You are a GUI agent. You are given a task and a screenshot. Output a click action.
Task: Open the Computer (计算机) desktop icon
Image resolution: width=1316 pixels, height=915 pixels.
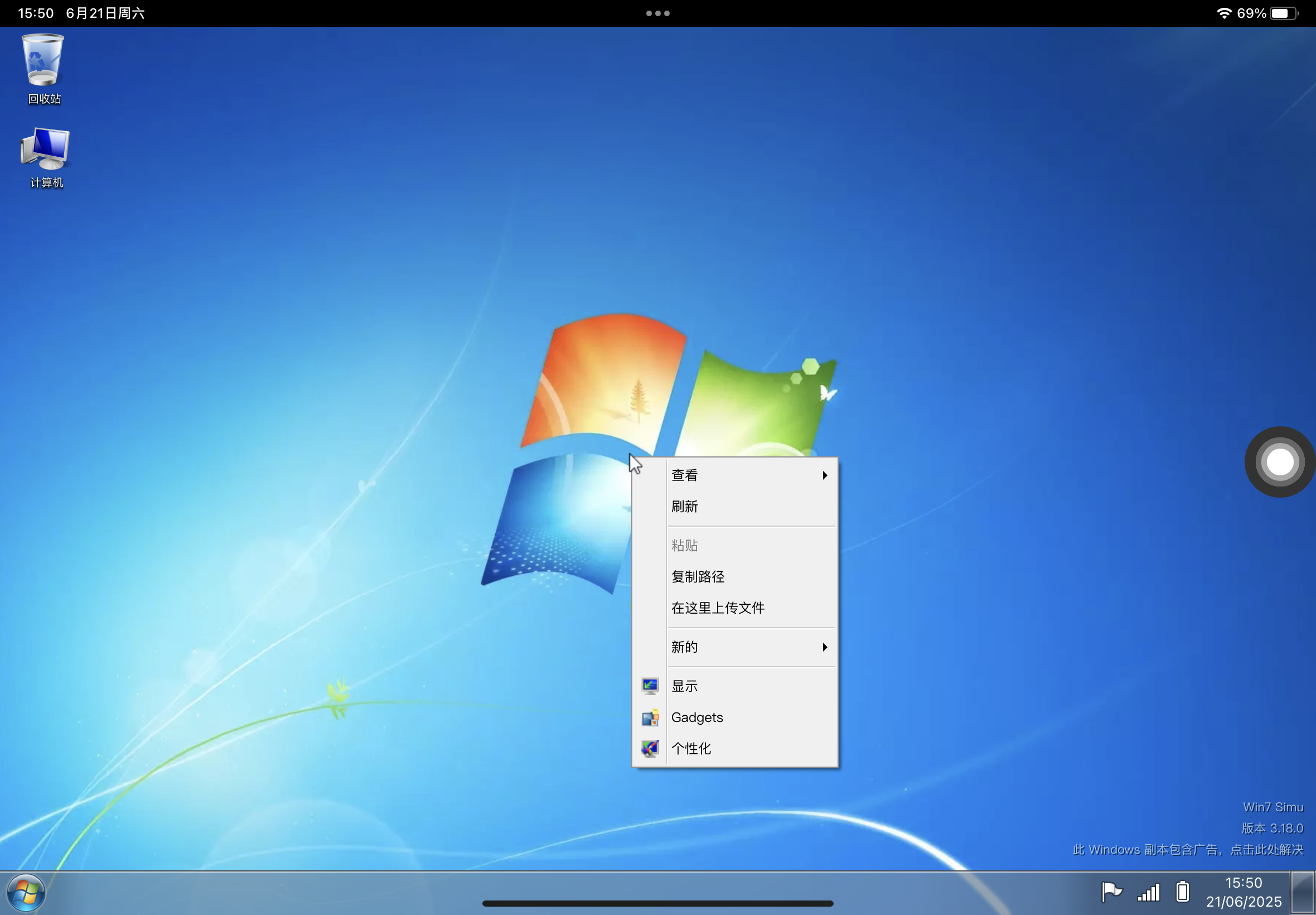[x=46, y=158]
